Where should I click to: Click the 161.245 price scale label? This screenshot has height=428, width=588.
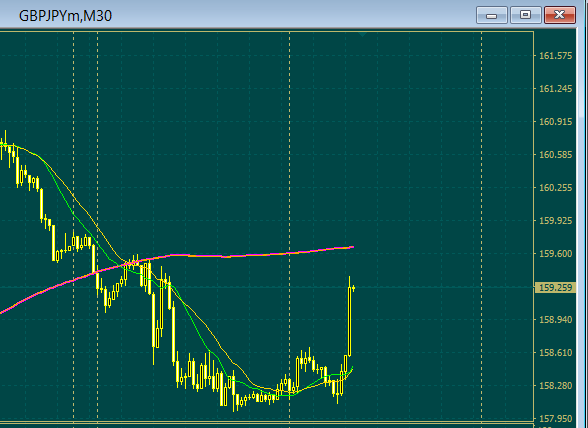(x=555, y=89)
